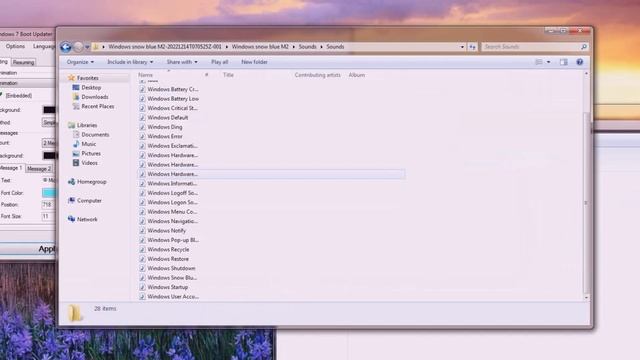Screen dimensions: 640x360
Task: Click the black Background swatch just above Message 1
Action: tap(50, 156)
